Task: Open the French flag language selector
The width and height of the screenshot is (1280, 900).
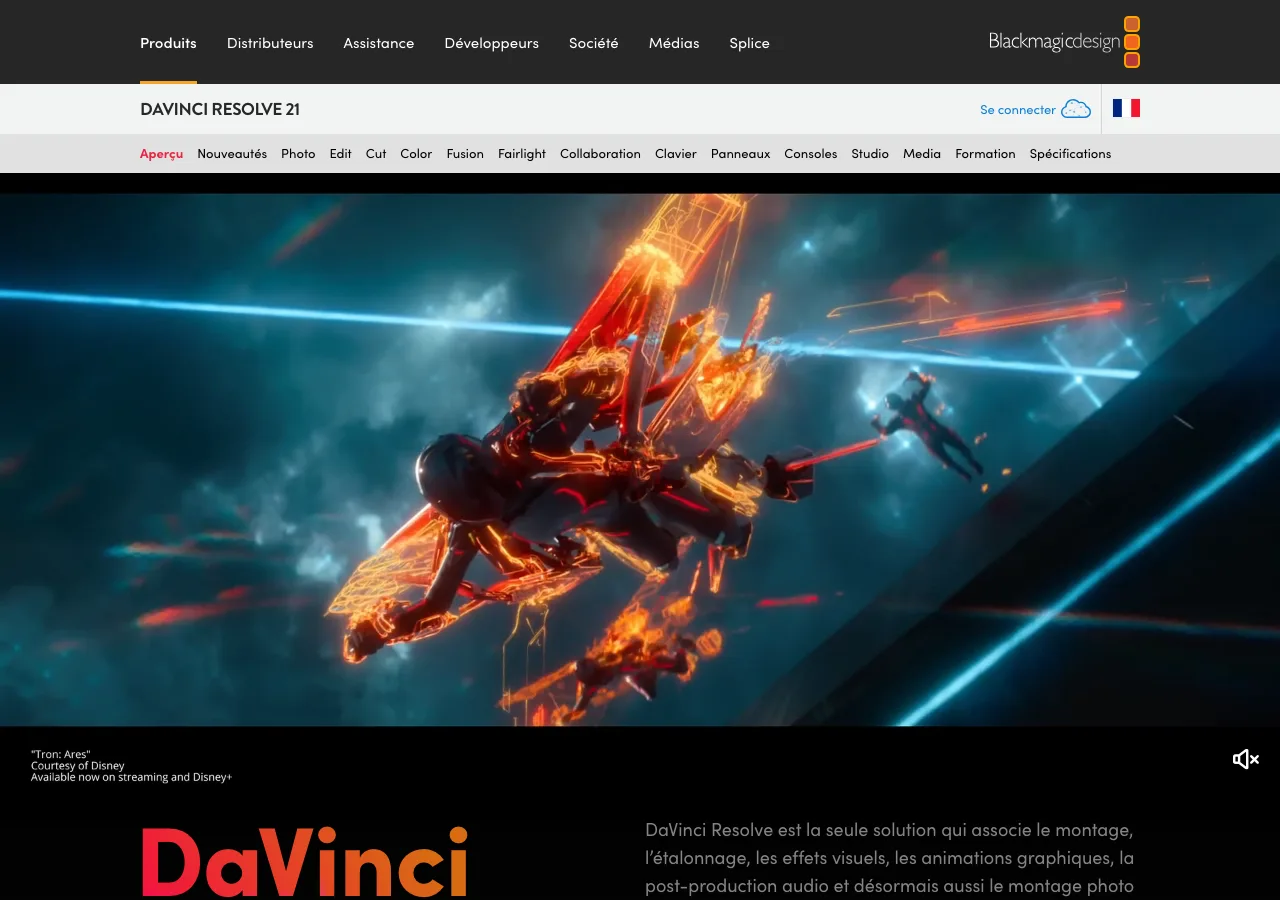Action: pos(1126,108)
